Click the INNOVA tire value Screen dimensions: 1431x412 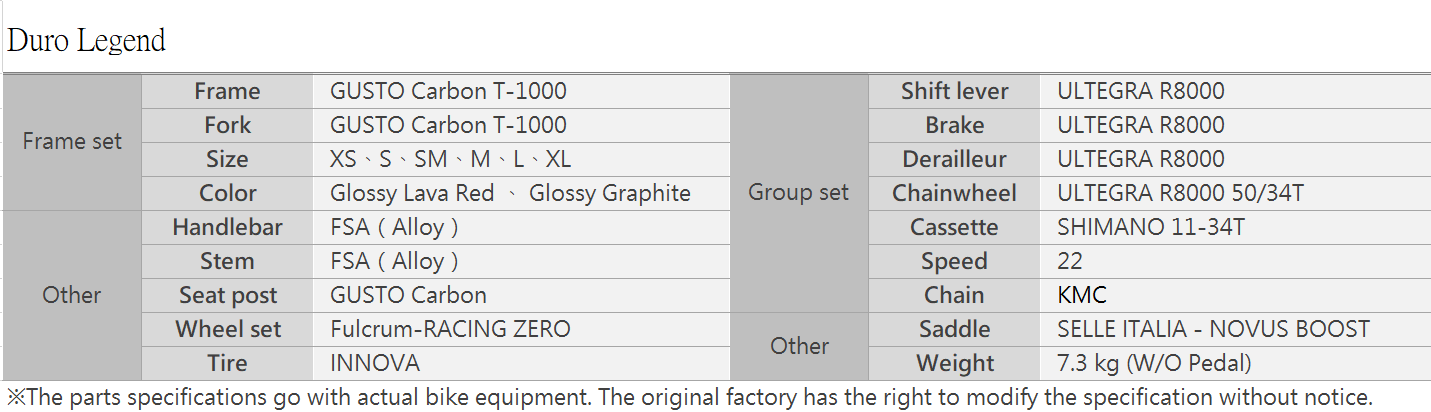pos(375,363)
